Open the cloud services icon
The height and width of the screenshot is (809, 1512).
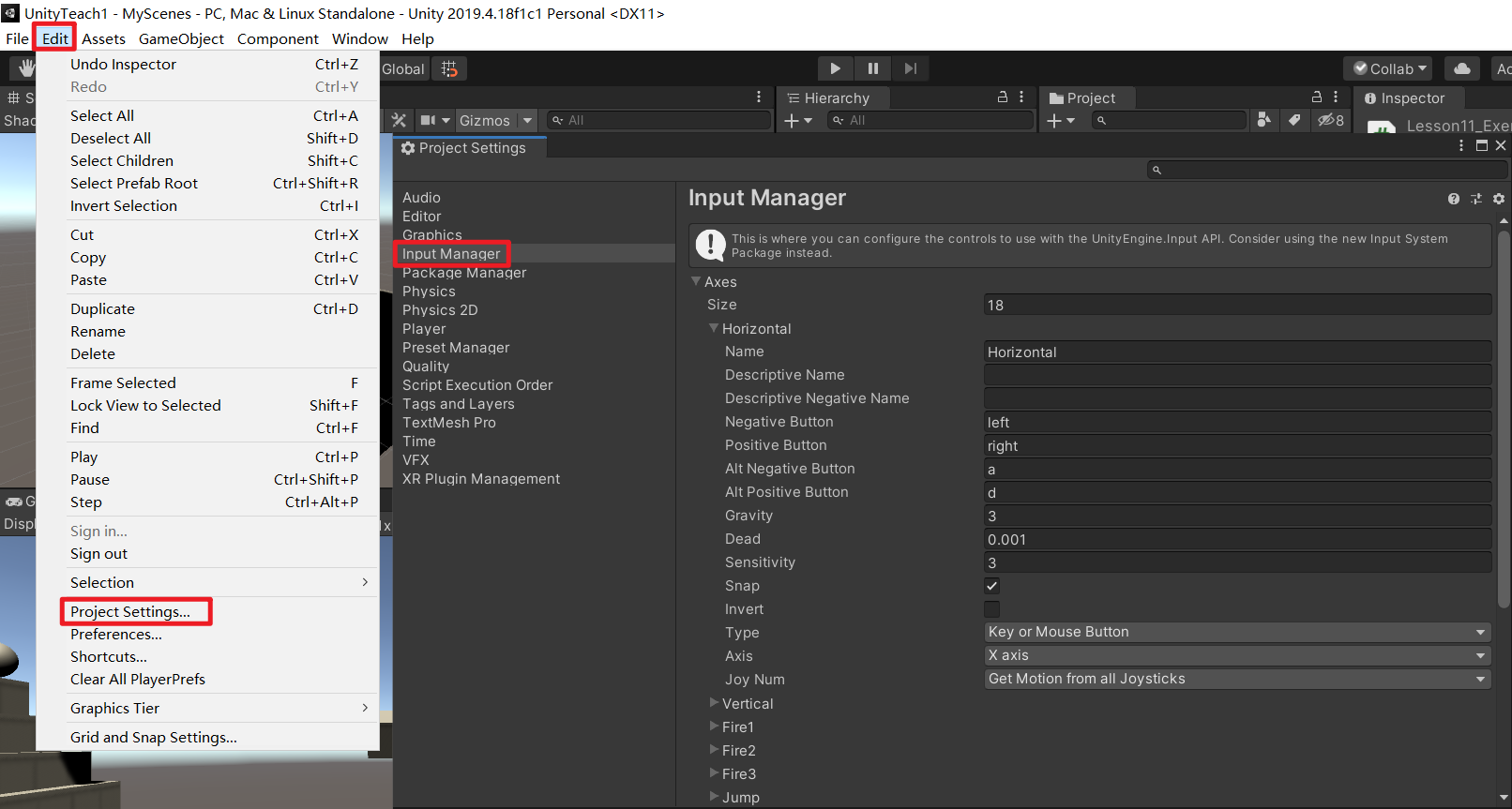1461,68
